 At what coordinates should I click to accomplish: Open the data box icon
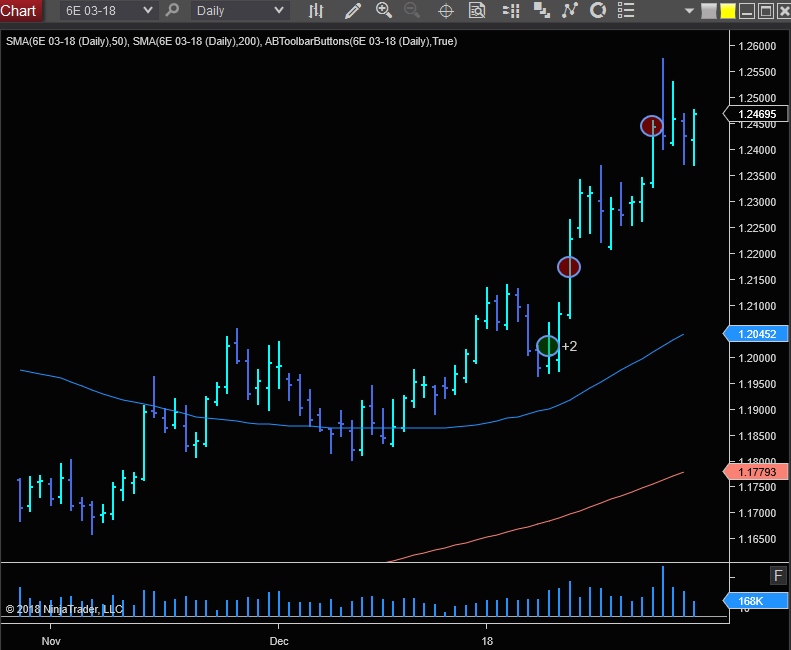(477, 10)
